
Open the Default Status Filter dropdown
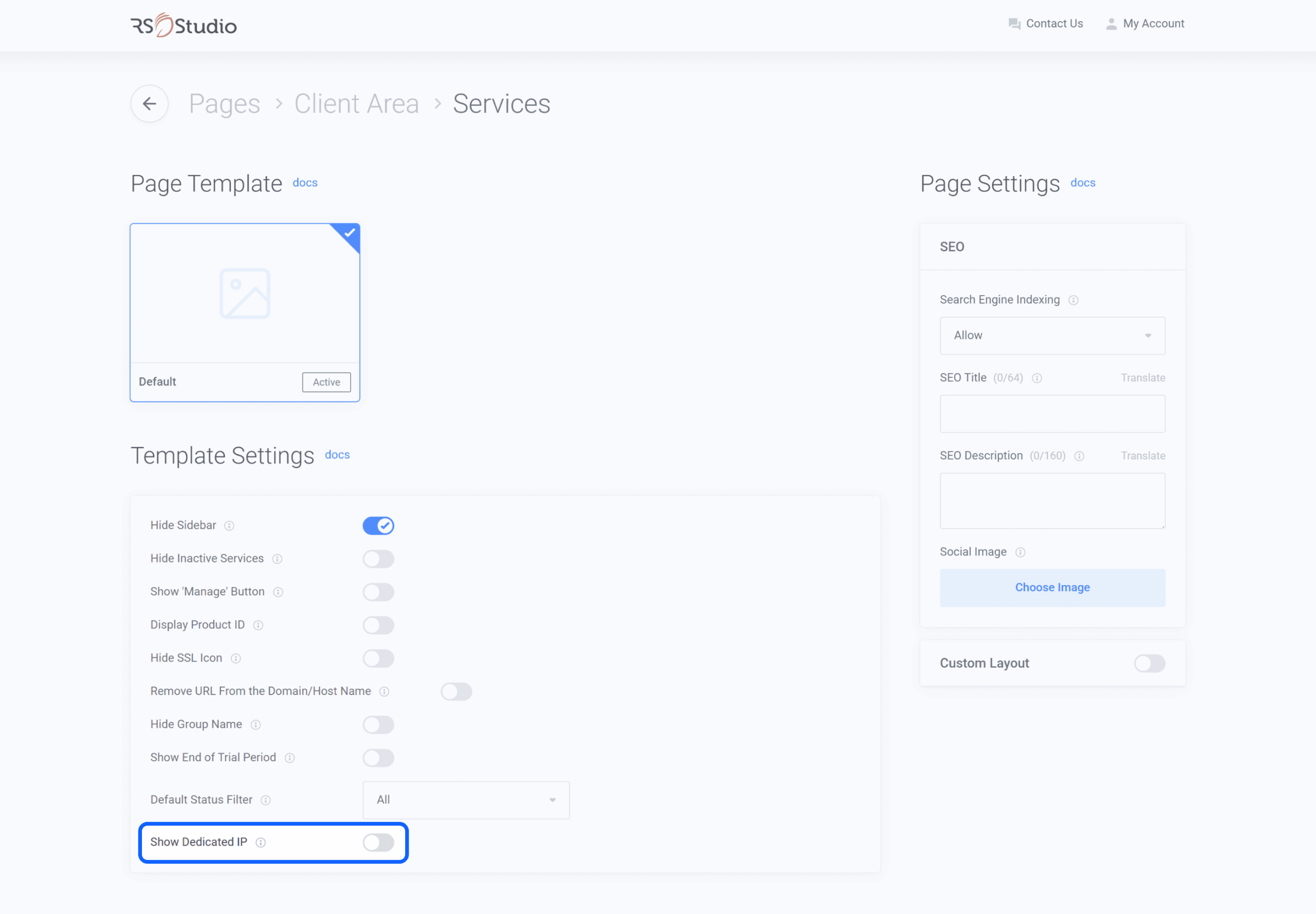click(x=466, y=800)
